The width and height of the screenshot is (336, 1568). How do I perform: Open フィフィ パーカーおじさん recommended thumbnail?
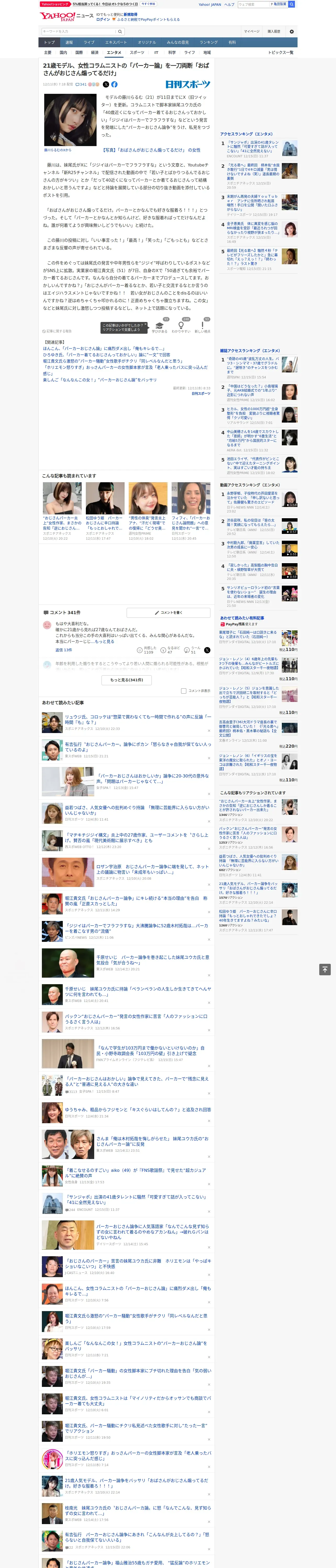tap(191, 499)
